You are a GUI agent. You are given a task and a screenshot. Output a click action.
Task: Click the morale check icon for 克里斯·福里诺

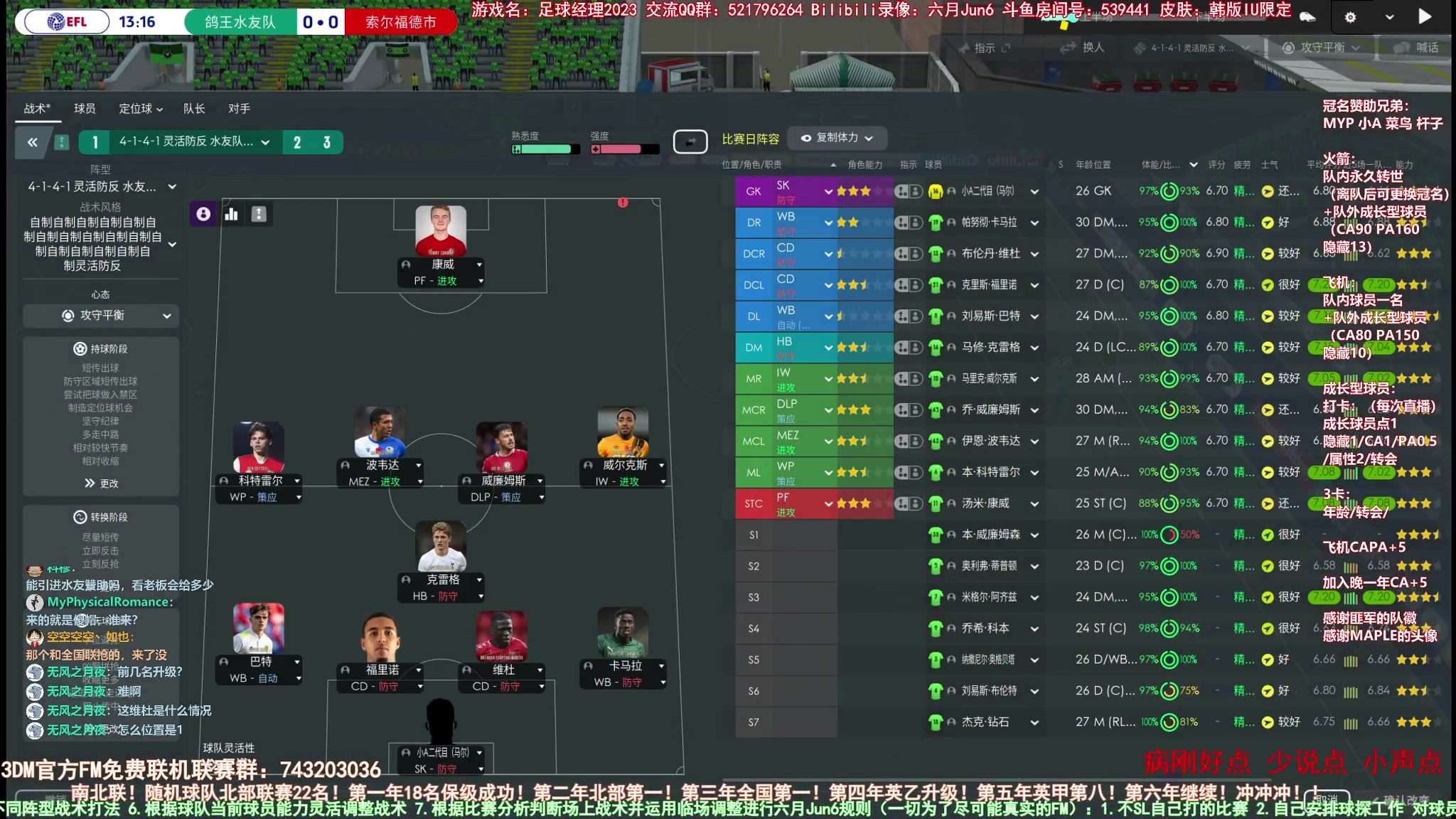(x=1268, y=285)
